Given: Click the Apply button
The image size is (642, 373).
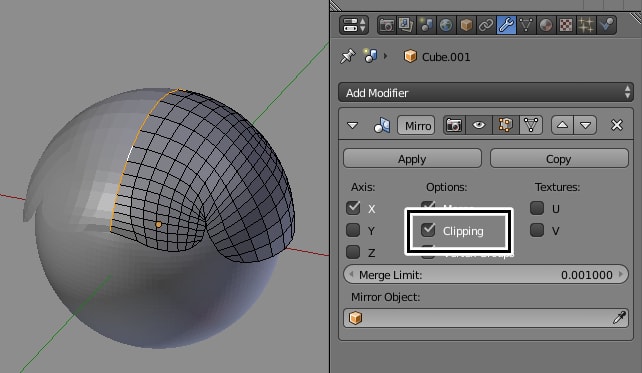Looking at the screenshot, I should (412, 158).
